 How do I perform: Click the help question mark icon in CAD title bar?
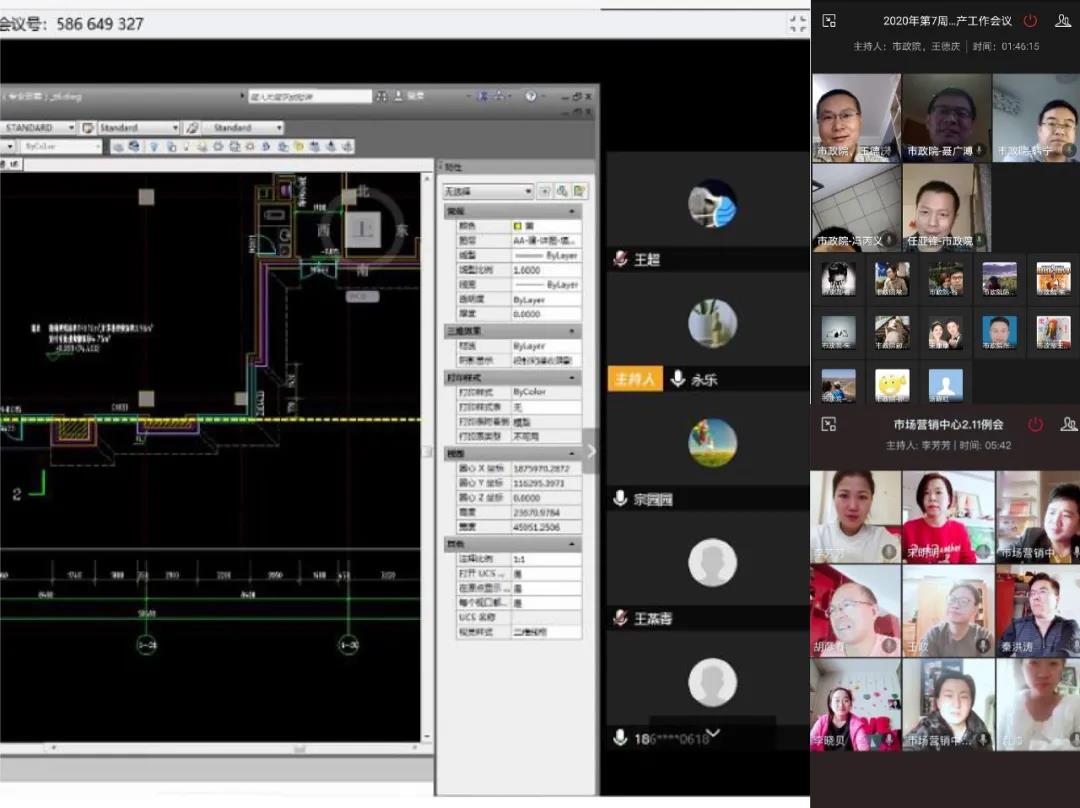pyautogui.click(x=531, y=96)
